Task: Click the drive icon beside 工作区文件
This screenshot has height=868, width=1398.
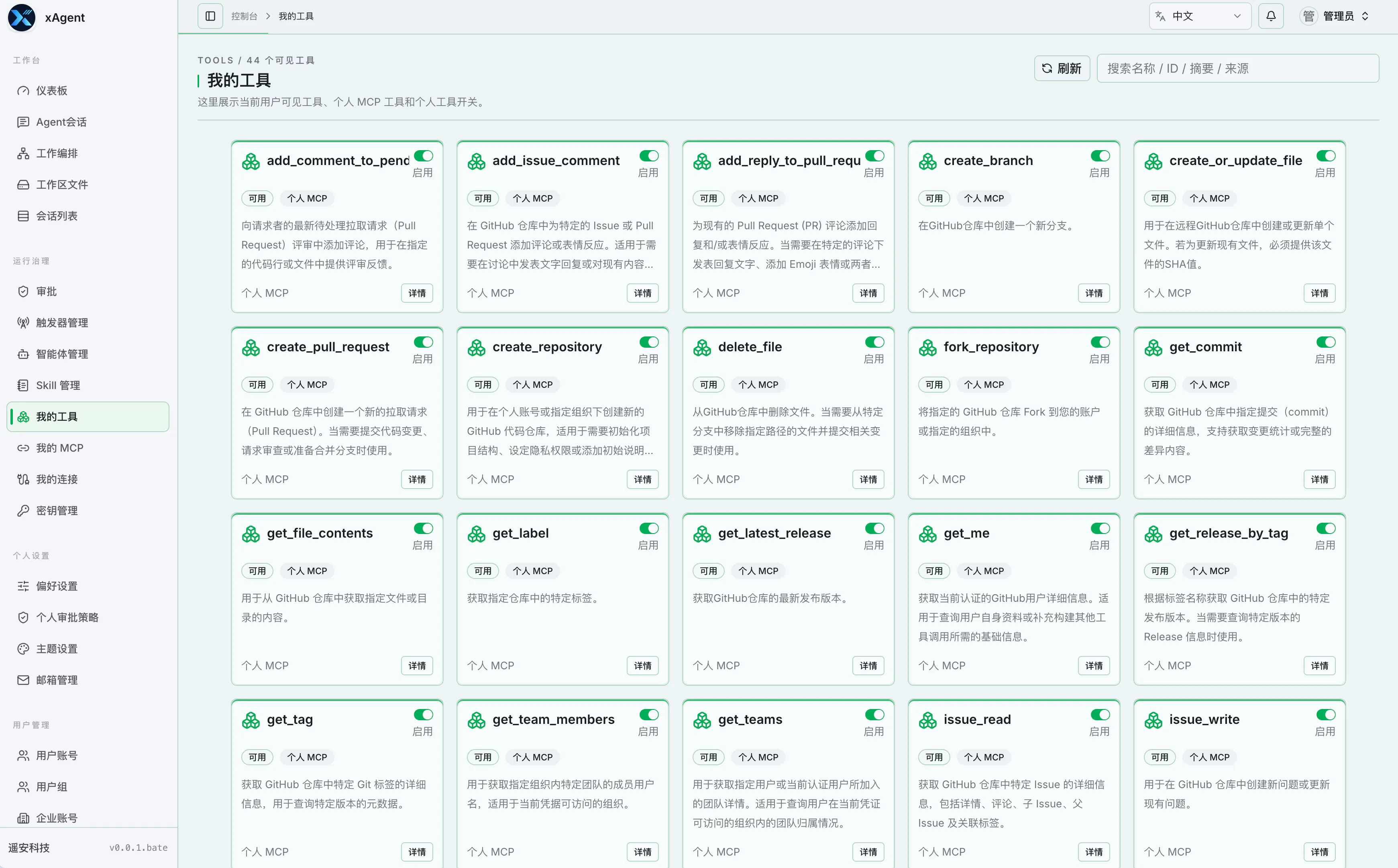Action: pyautogui.click(x=23, y=184)
